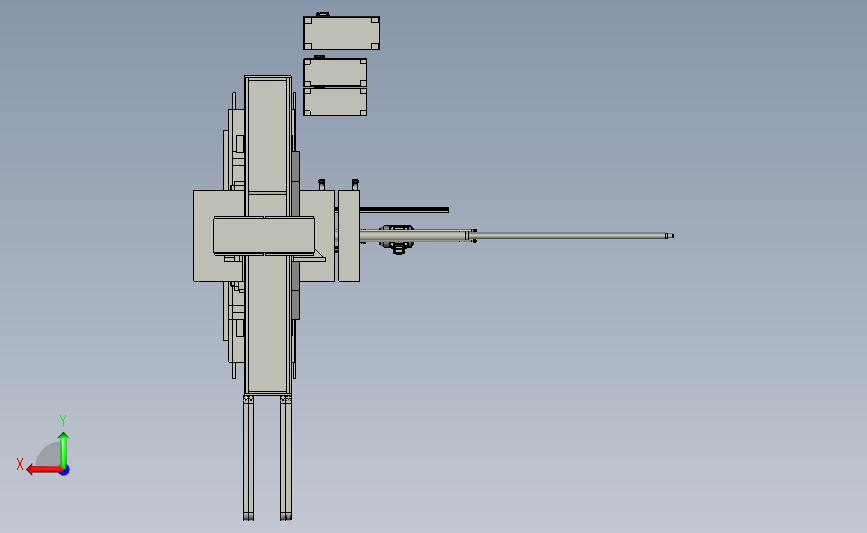
Task: Click the green Y axis arrow of triad
Action: tap(64, 450)
